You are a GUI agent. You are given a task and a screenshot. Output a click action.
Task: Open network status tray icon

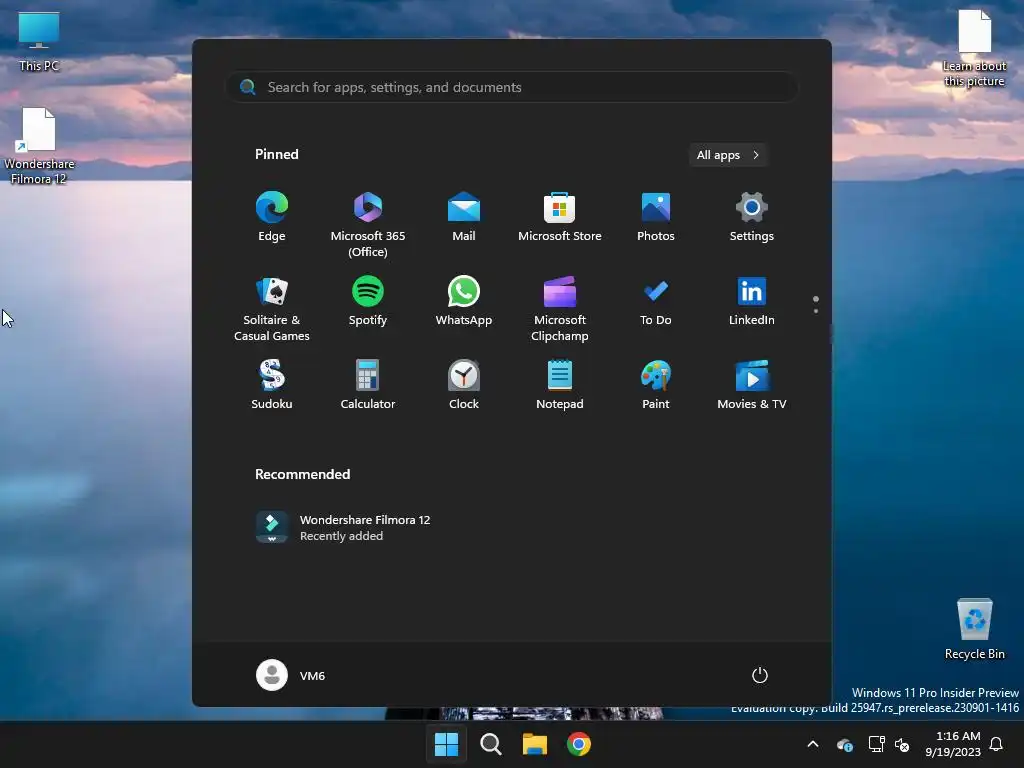pos(876,744)
